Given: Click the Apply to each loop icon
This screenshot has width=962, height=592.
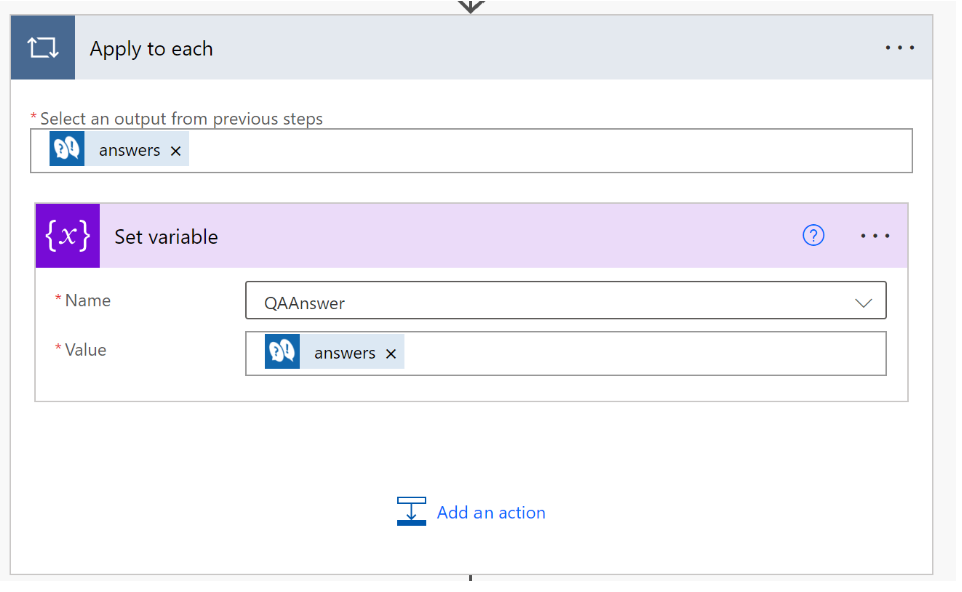Looking at the screenshot, I should (x=43, y=48).
